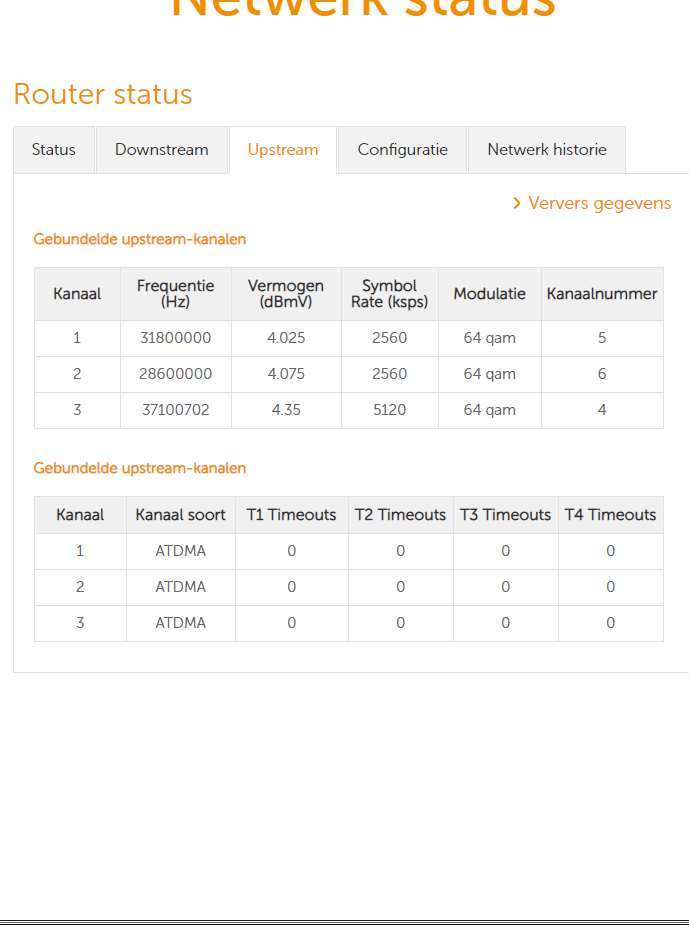Click the Modulatie column header
This screenshot has height=925, width=689.
tap(490, 294)
